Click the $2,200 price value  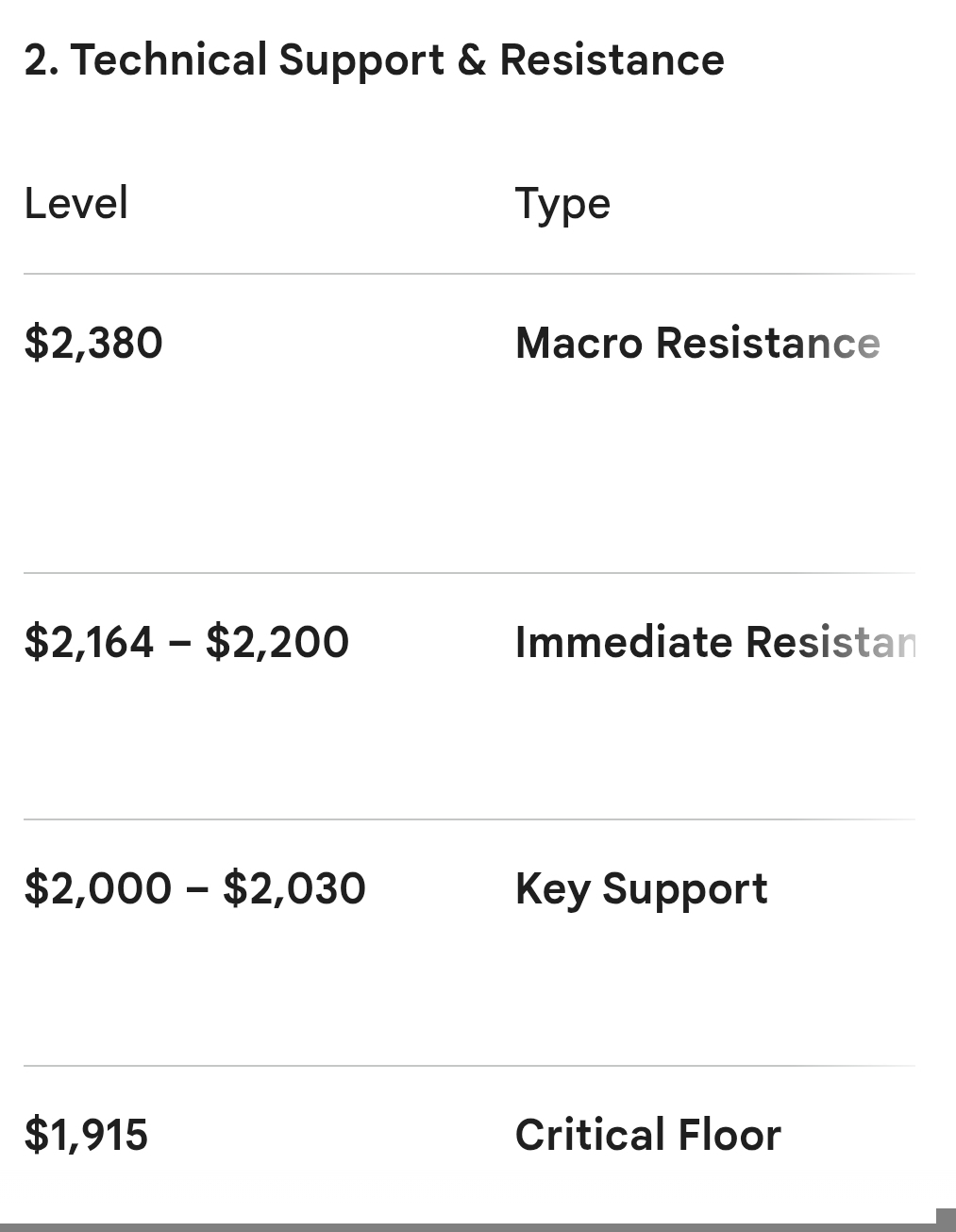click(277, 643)
